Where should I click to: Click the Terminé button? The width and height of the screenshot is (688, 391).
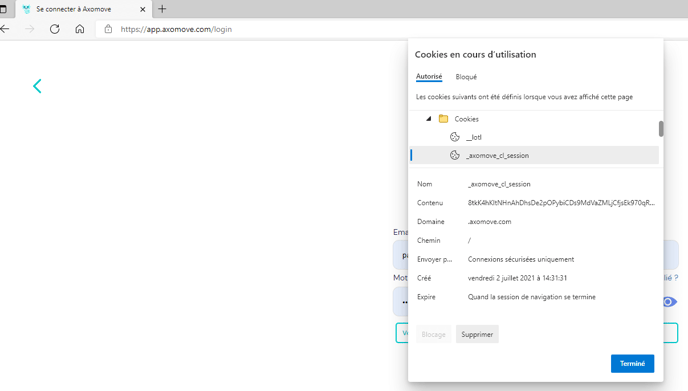click(632, 363)
